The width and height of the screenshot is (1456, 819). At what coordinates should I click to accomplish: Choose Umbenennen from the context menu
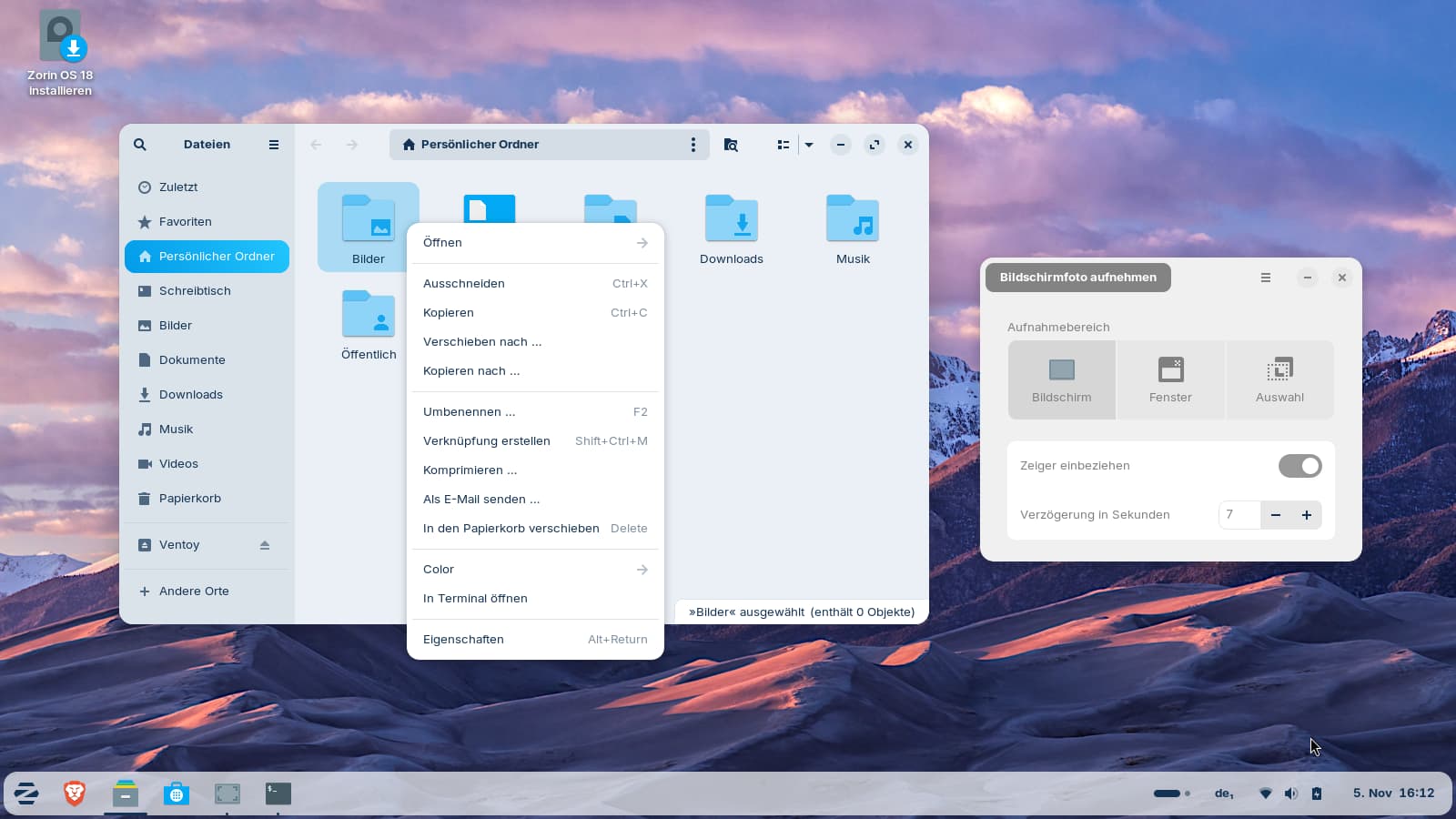pos(470,412)
